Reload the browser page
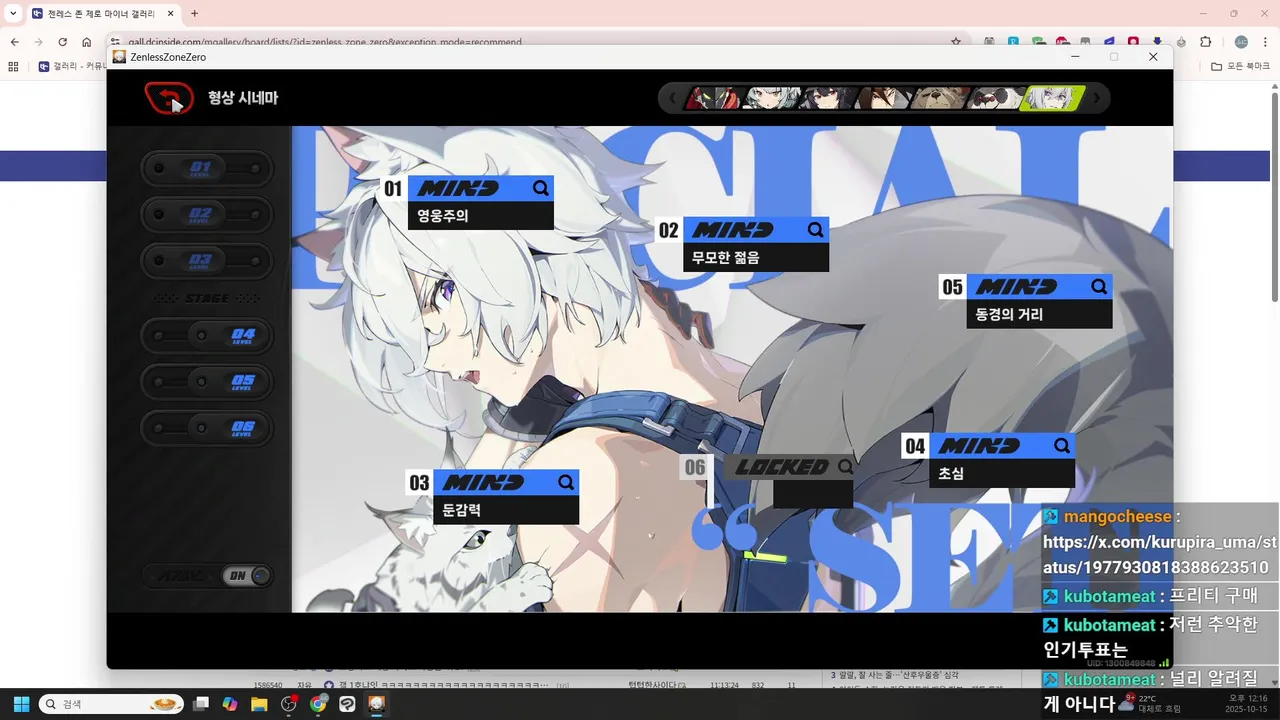Screen dimensions: 1280x720 tap(62, 42)
